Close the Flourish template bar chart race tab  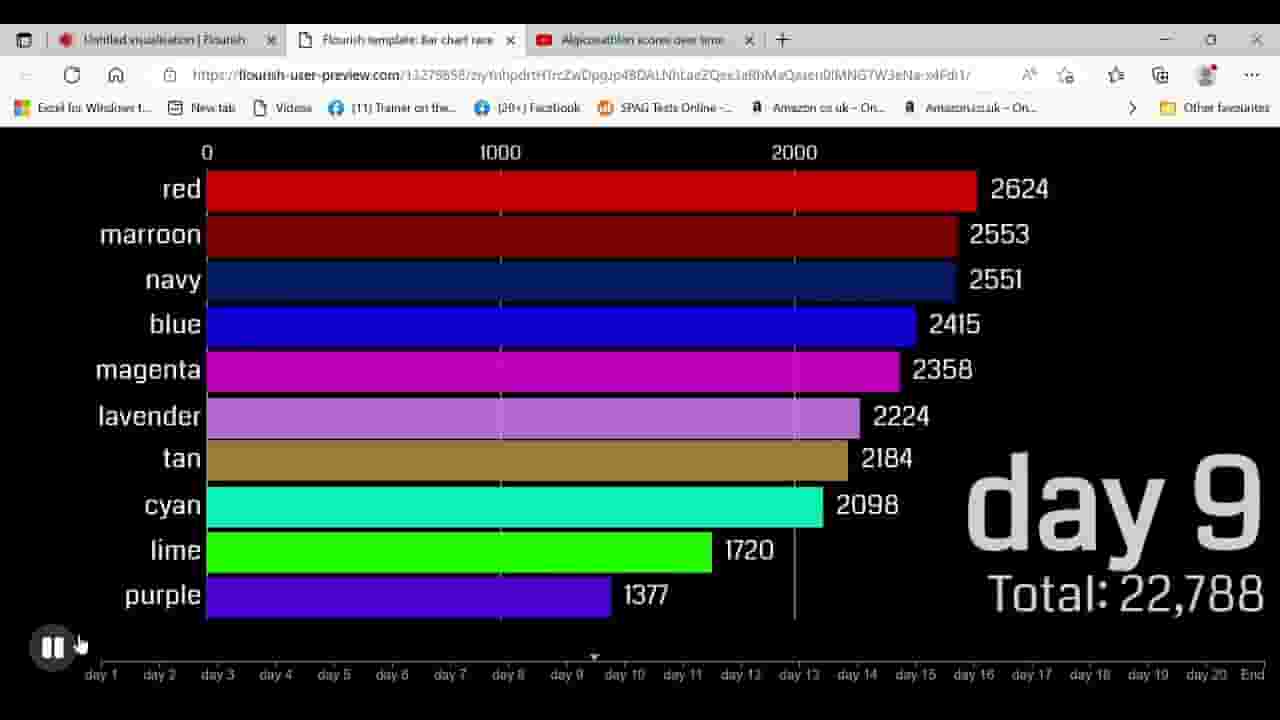[x=511, y=40]
